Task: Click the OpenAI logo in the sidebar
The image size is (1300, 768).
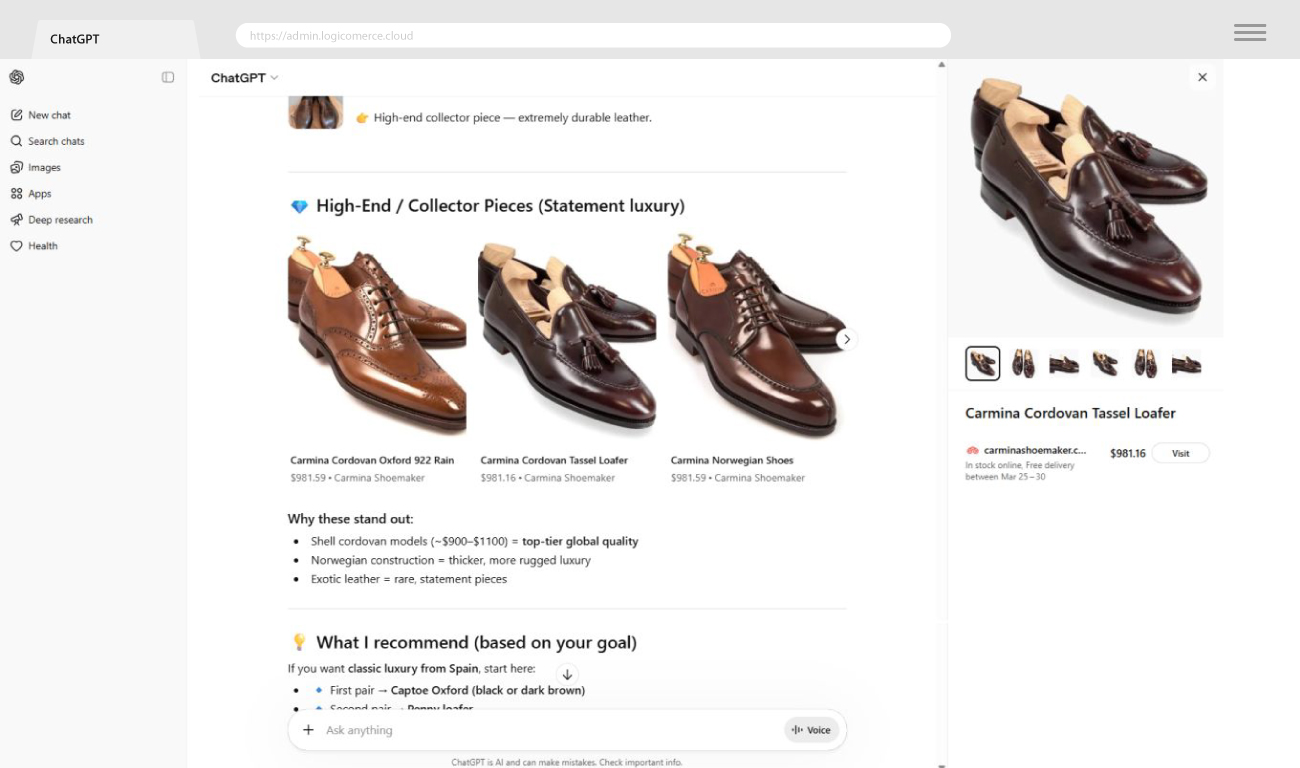Action: (16, 77)
